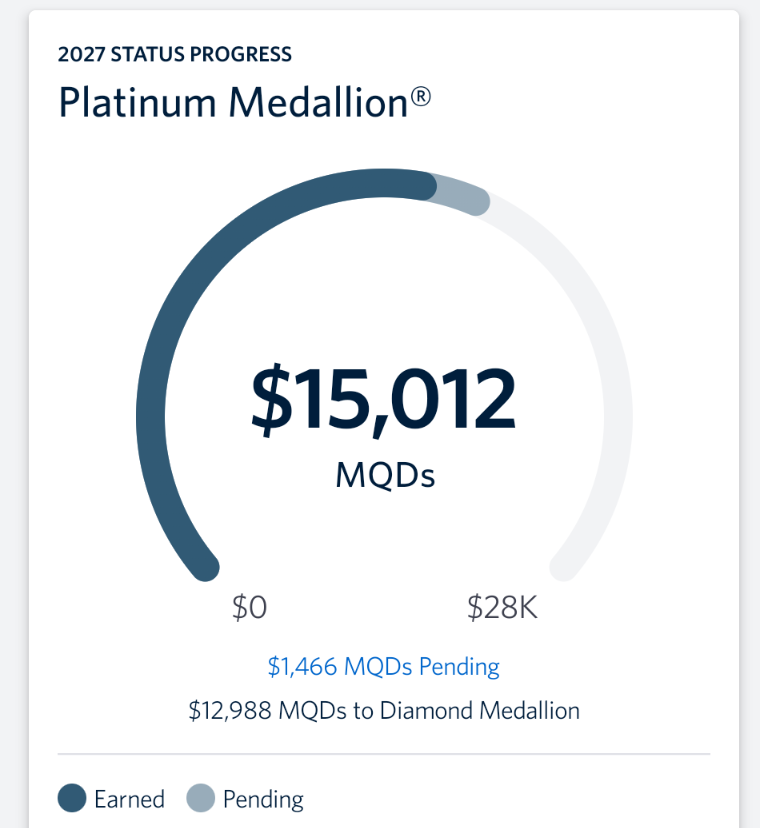Click the MQDs unit label under total

click(x=385, y=475)
